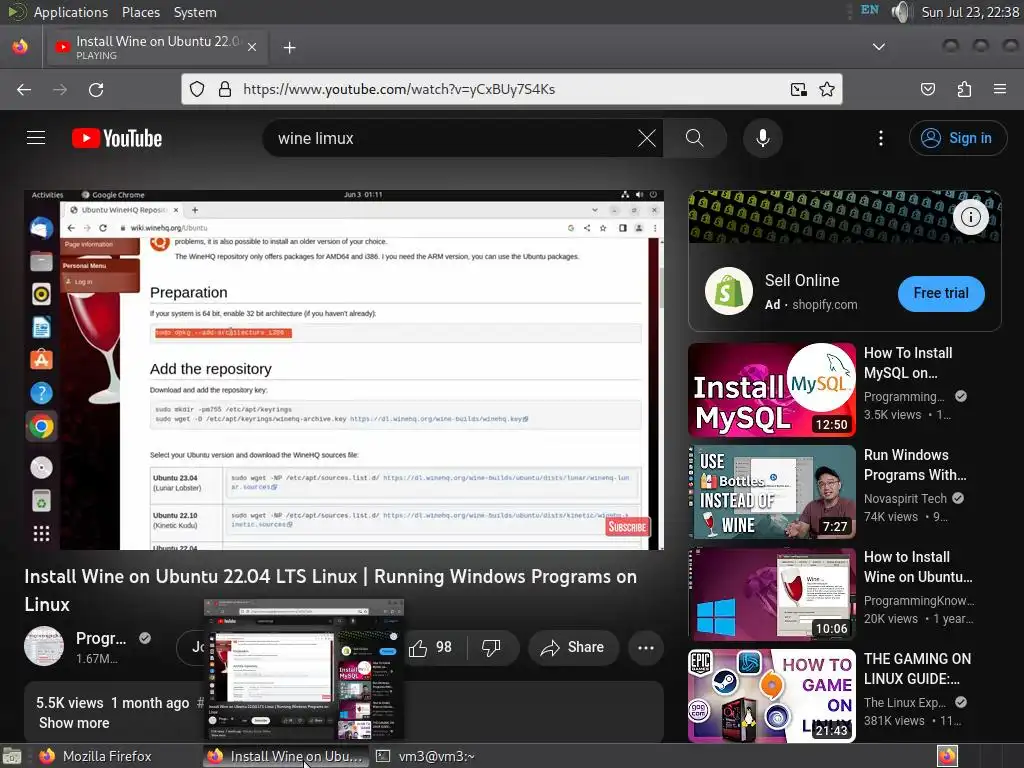Show desktop via bottom-left panel icon
Viewport: 1024px width, 768px height.
[x=12, y=756]
